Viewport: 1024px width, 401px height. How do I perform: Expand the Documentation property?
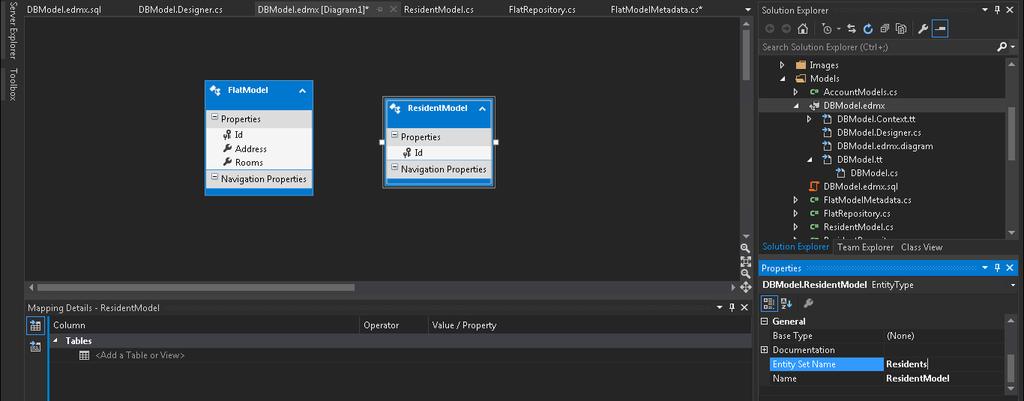click(765, 350)
